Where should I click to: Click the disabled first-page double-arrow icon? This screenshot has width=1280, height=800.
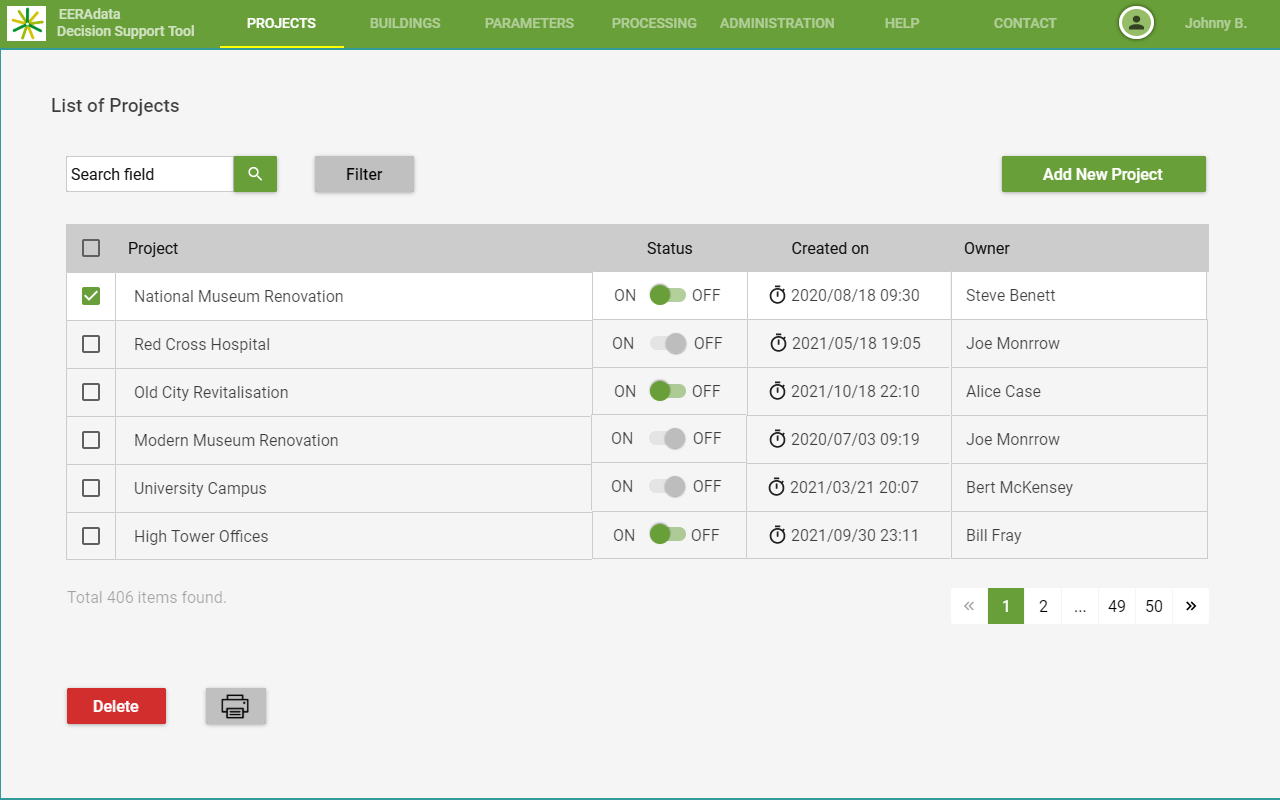(x=968, y=606)
